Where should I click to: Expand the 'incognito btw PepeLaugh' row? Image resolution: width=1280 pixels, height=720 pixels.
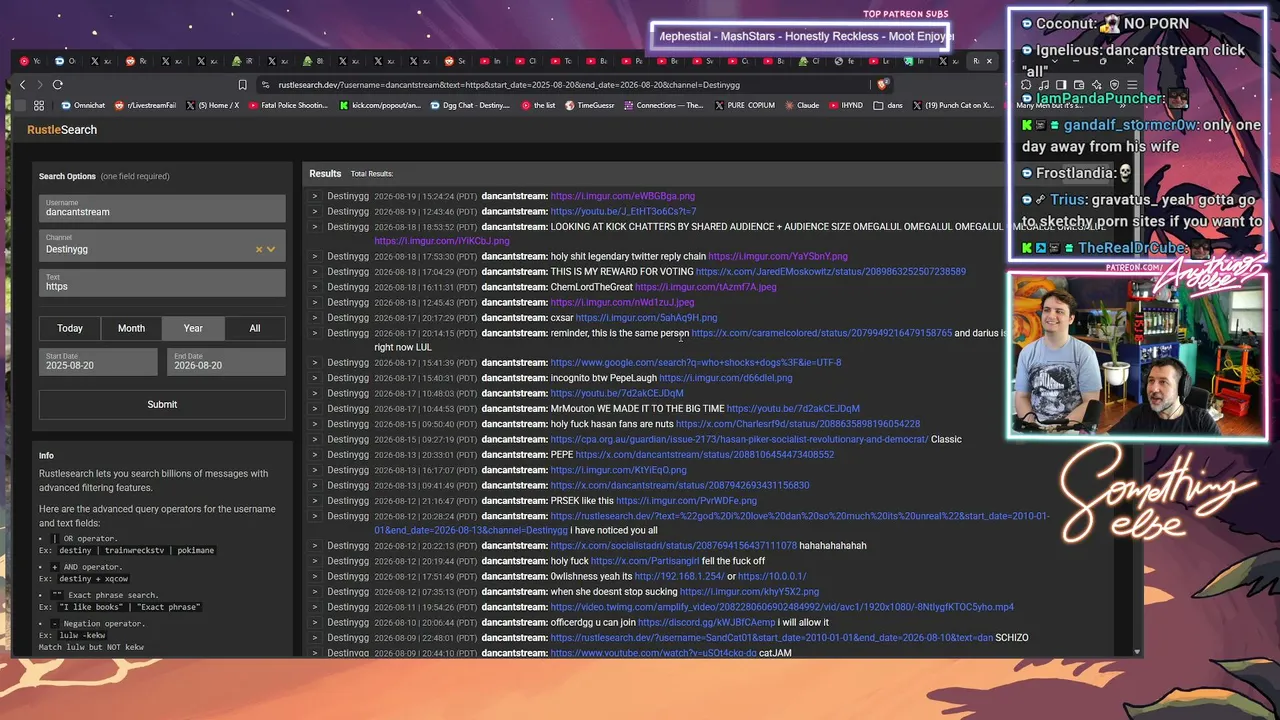314,378
